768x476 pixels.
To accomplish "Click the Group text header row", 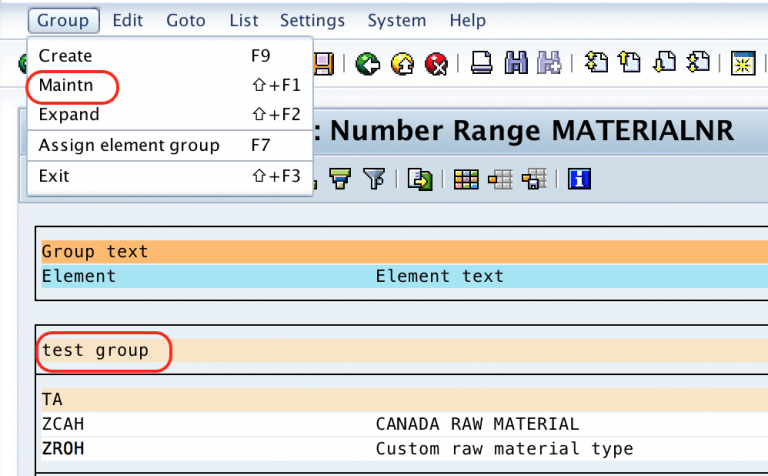I will 405,252.
